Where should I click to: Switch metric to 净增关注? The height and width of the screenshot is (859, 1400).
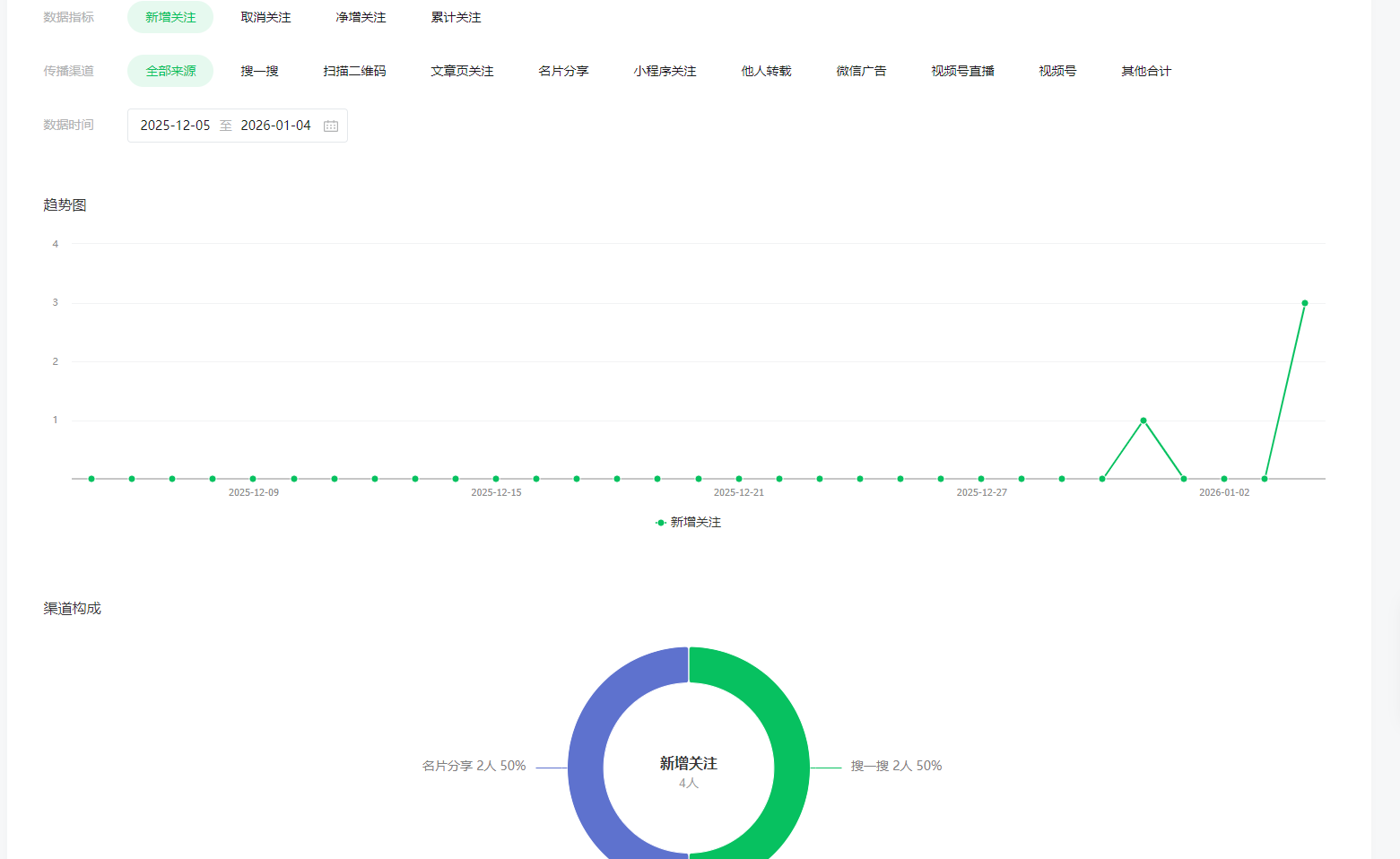361,18
